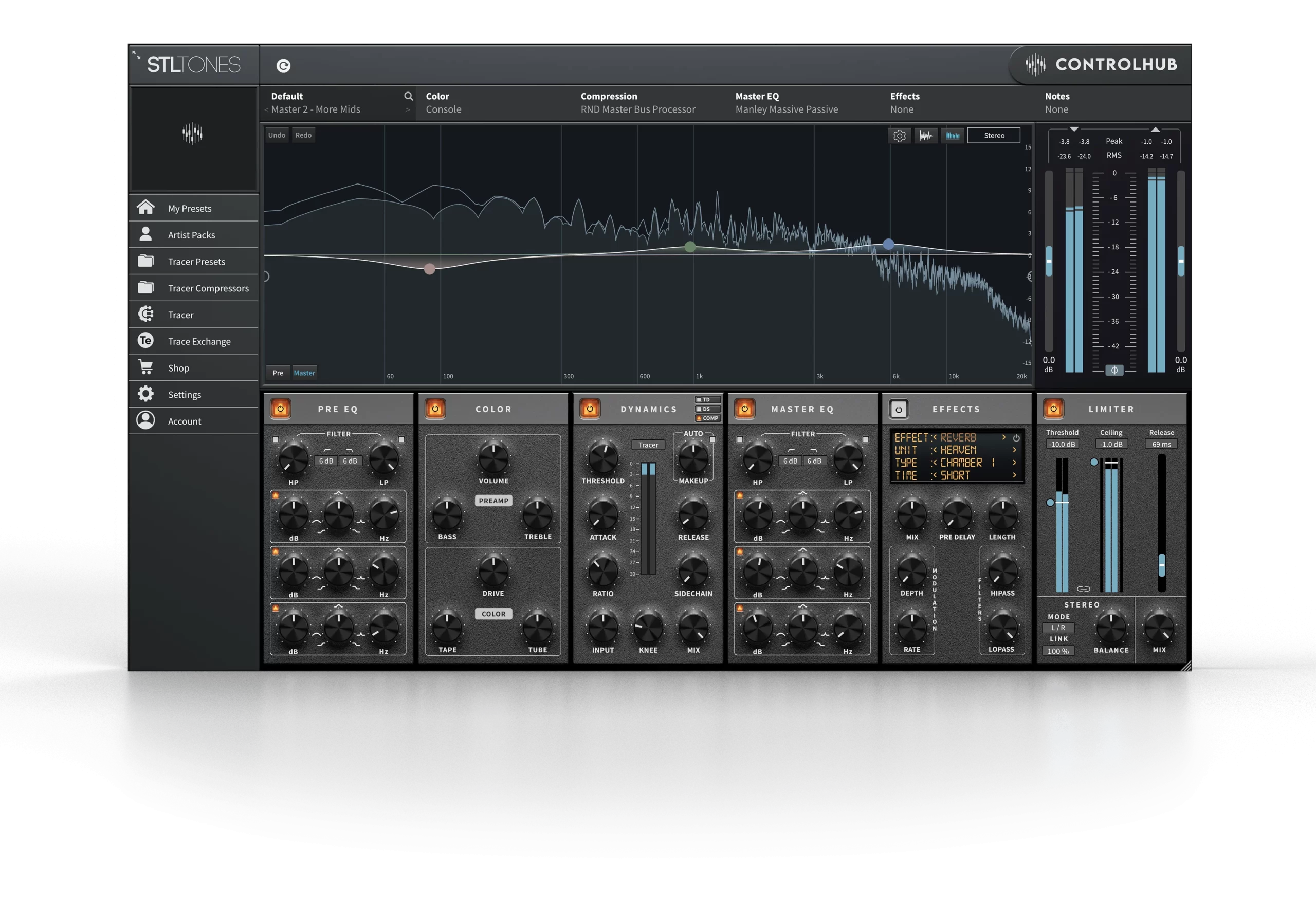Enable the Effects power button
Viewport: 1316px width, 901px height.
[x=899, y=409]
